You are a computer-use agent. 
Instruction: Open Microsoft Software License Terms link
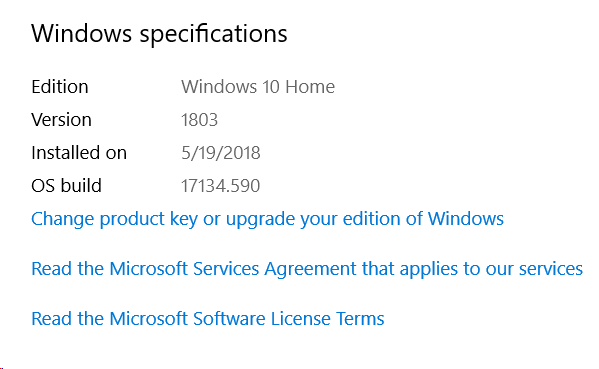click(208, 319)
